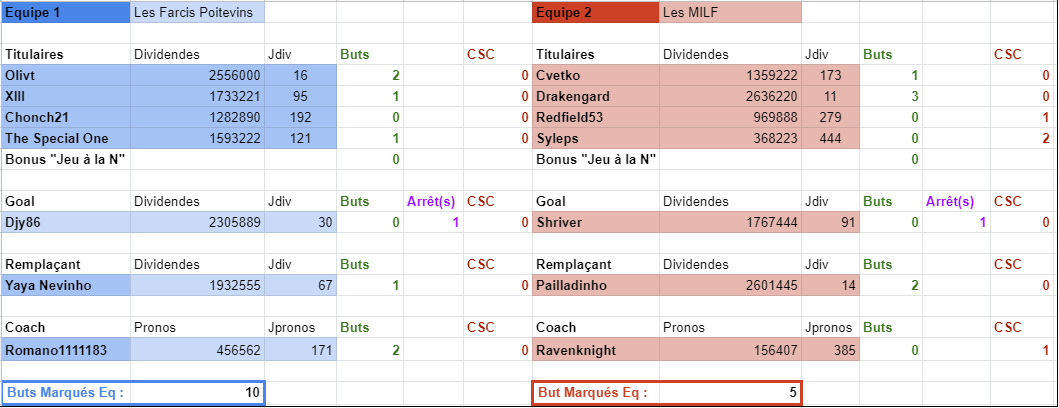Viewport: 1059px width, 408px height.
Task: Select the "Drakengard" player cell
Action: point(595,96)
